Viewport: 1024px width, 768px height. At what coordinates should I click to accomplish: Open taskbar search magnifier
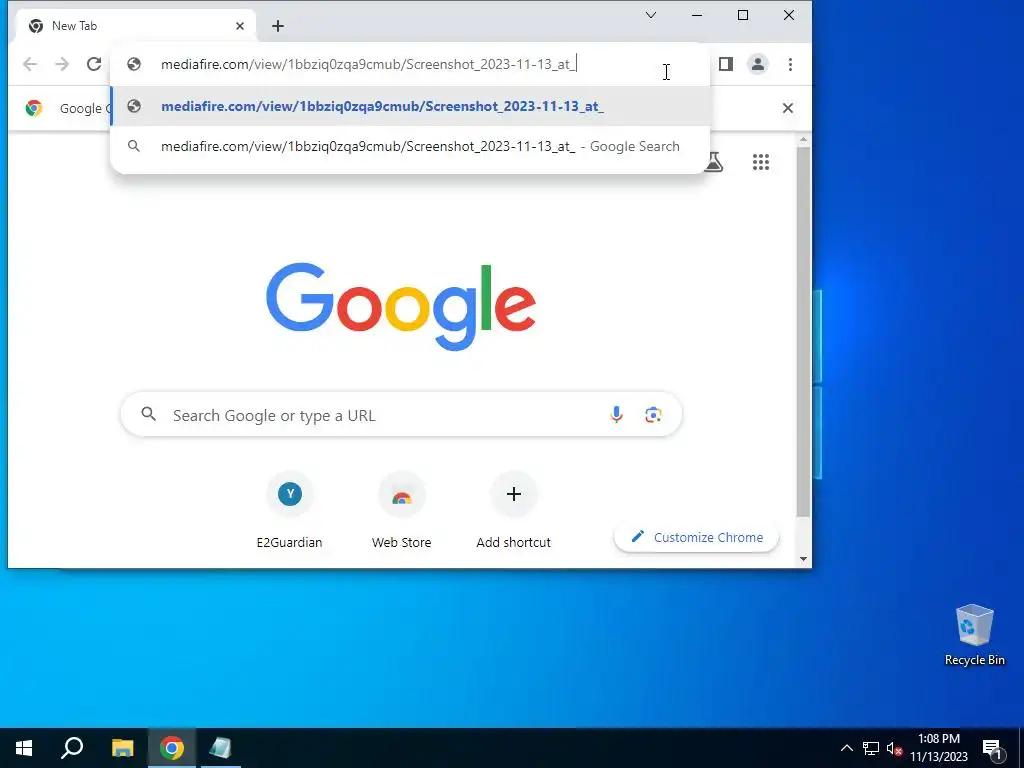[72, 748]
